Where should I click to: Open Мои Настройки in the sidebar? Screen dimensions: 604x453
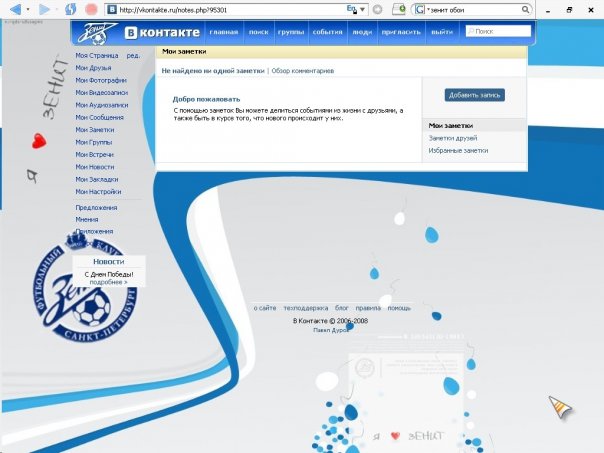(x=98, y=191)
